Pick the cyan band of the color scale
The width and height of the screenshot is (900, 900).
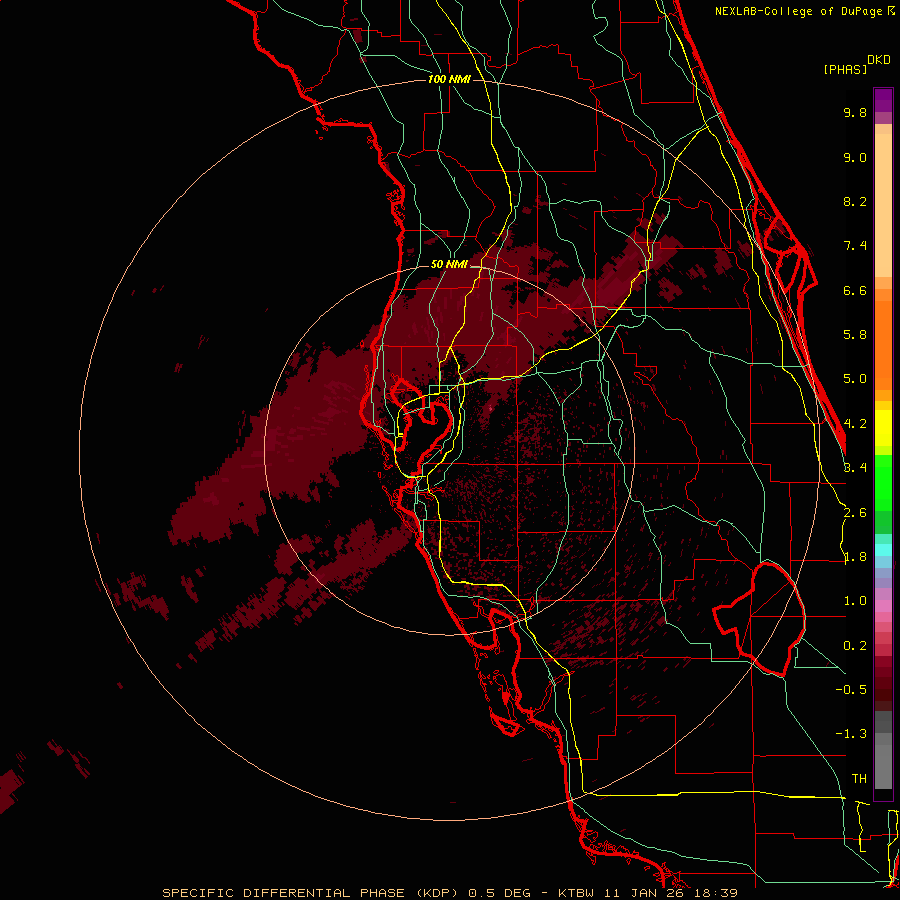[883, 550]
